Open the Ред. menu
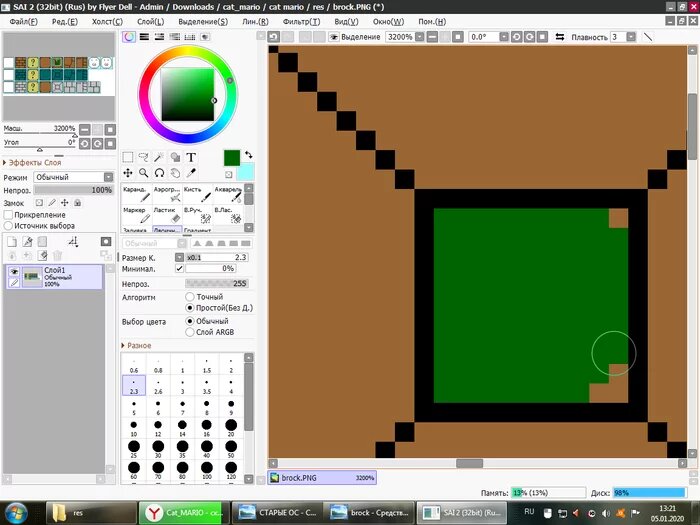 click(65, 21)
